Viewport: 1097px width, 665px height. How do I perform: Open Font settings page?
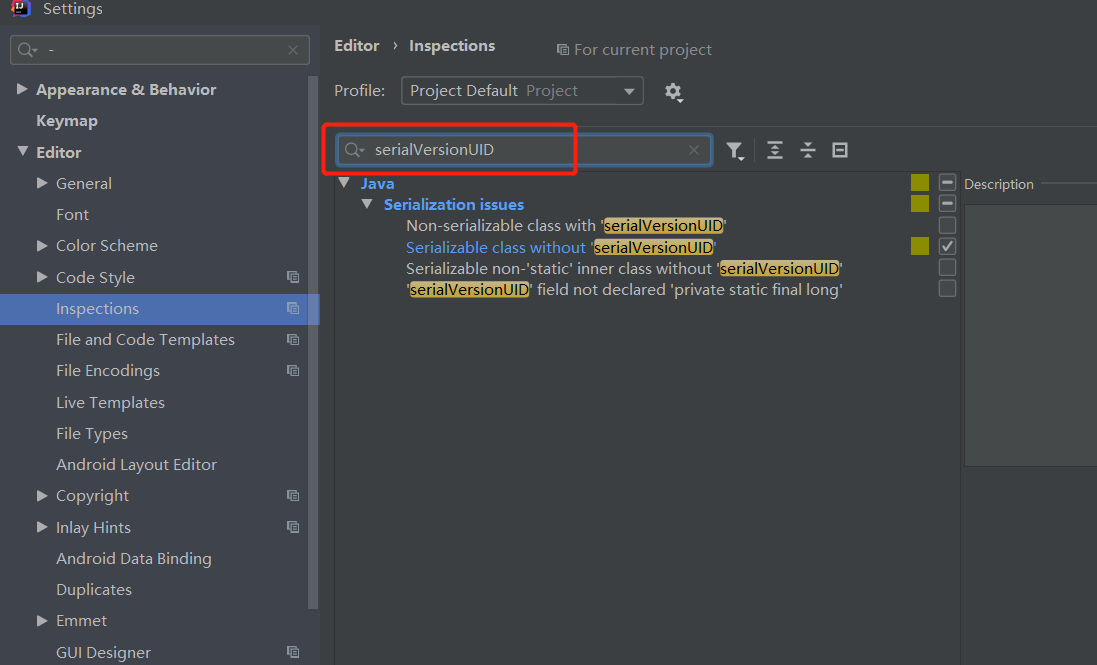[x=73, y=215]
